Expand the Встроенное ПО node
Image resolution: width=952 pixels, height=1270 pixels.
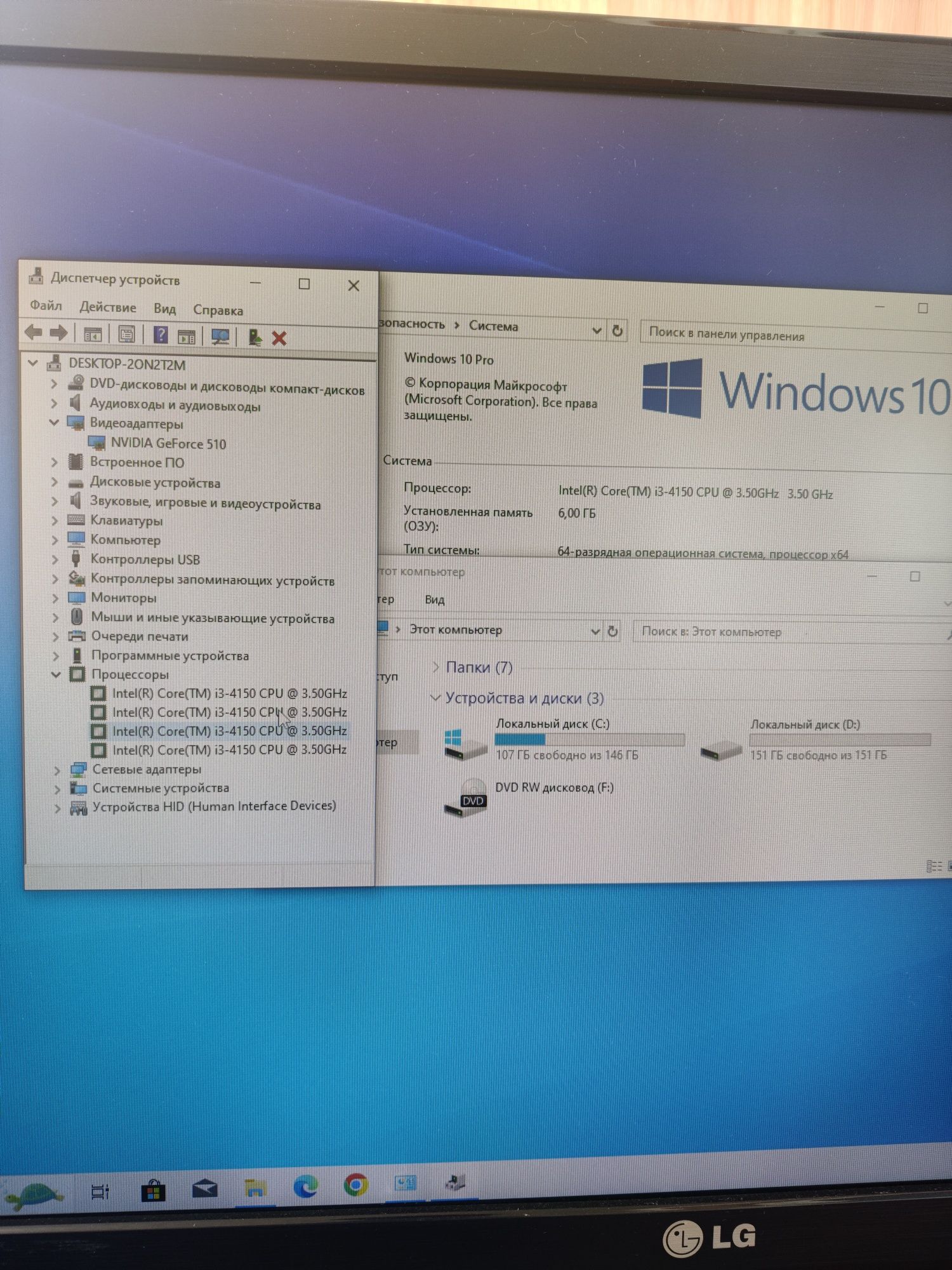coord(55,462)
